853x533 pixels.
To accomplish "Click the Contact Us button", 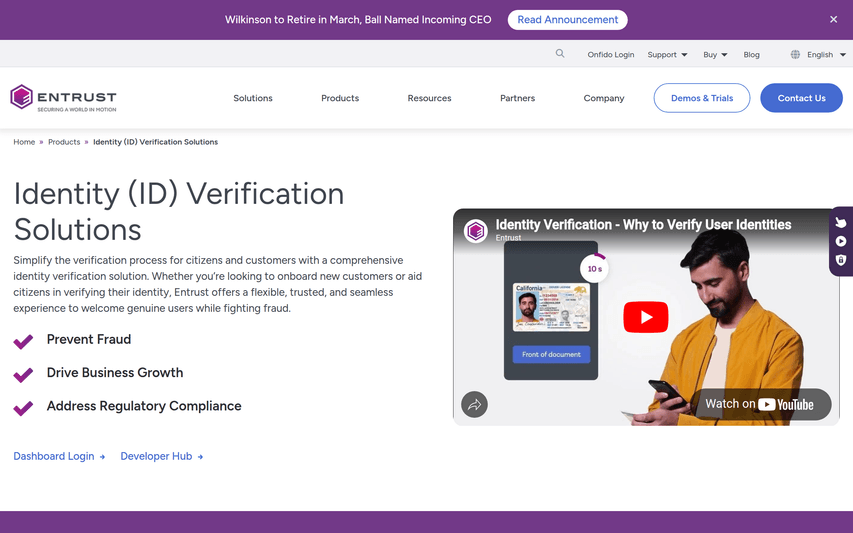I will coord(801,98).
